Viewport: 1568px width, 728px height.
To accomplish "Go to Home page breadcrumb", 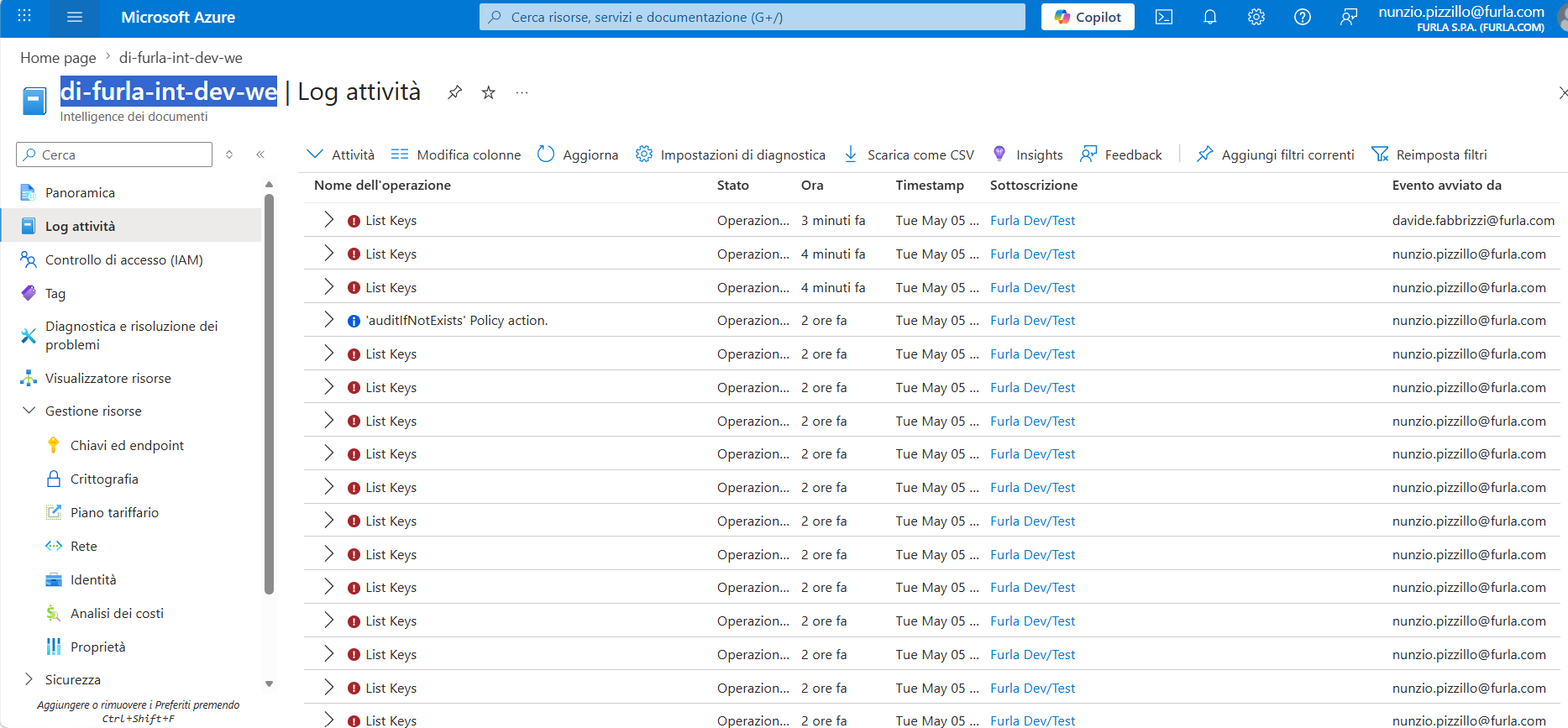I will [x=58, y=58].
